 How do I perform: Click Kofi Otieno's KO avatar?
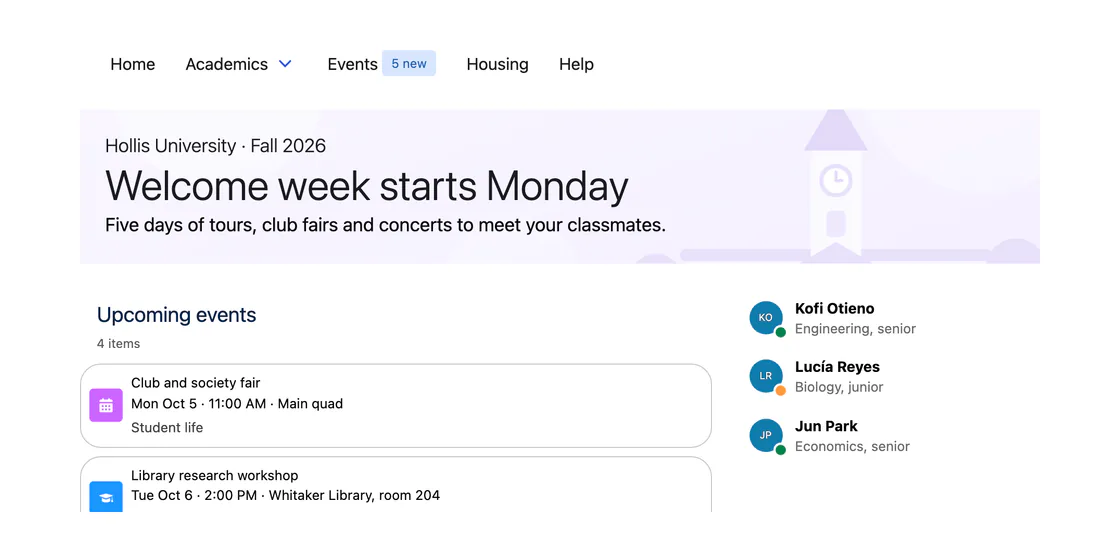[x=766, y=317]
